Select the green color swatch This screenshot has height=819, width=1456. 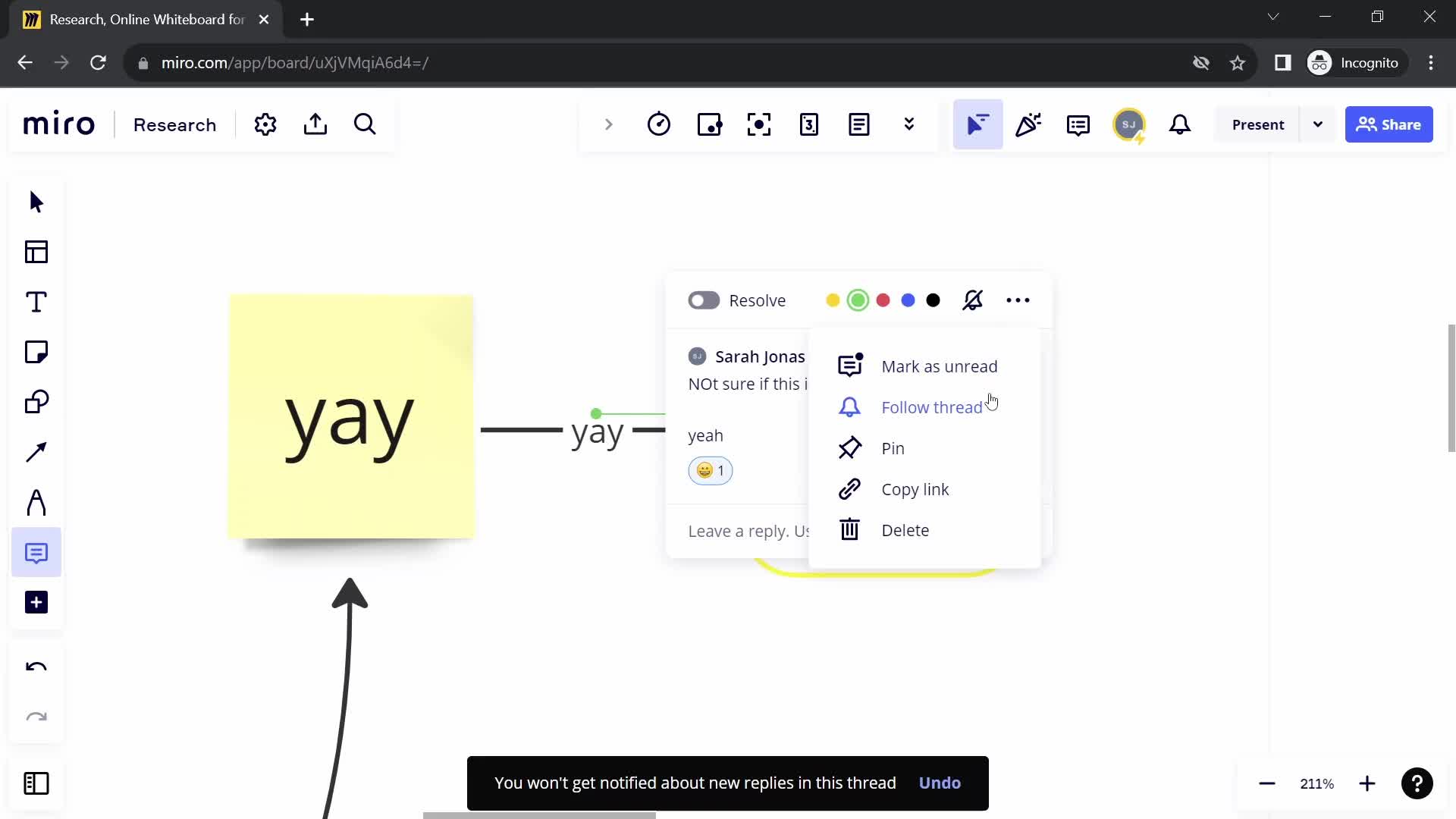click(858, 300)
